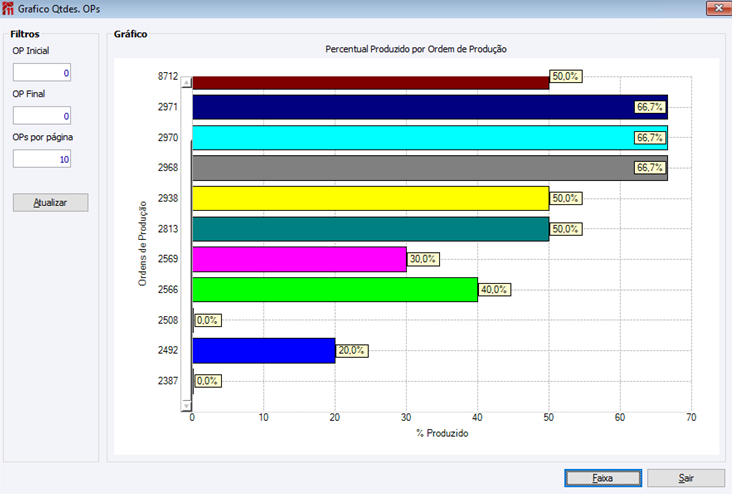Click the magenta bar for OP 2569
This screenshot has width=732, height=494.
(300, 259)
